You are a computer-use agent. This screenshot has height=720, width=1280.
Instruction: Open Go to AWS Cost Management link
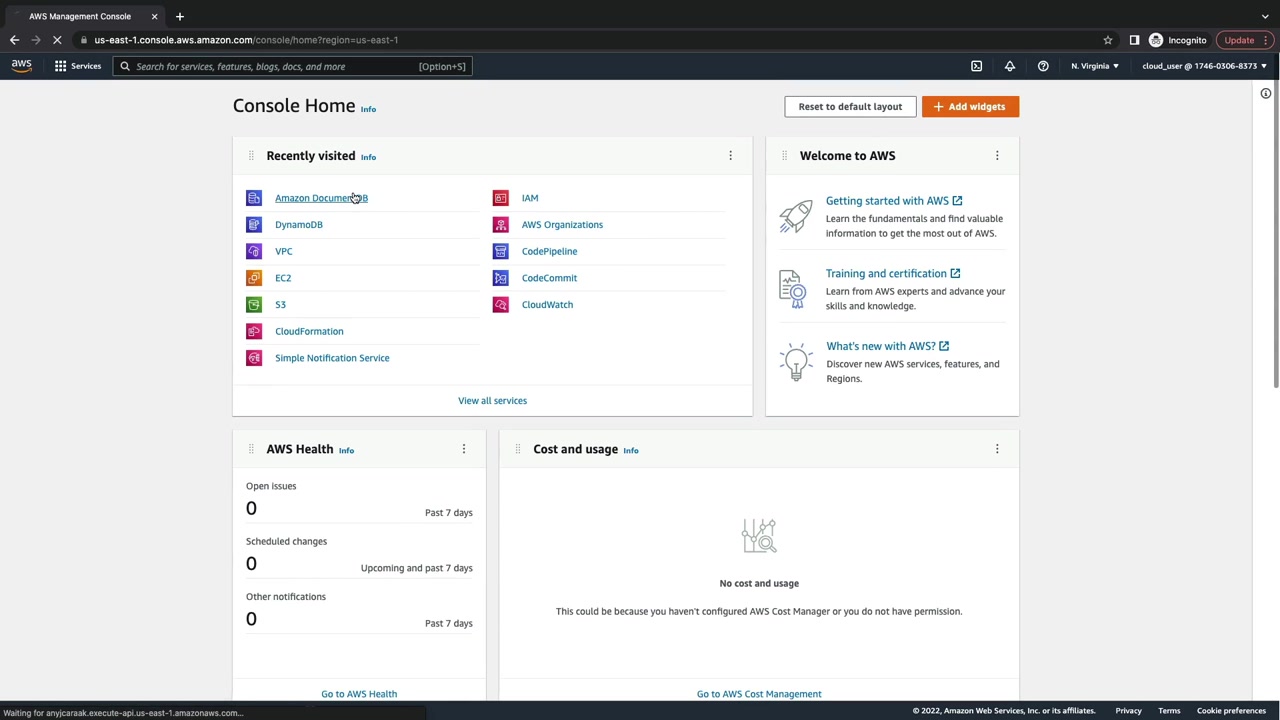[x=759, y=694]
